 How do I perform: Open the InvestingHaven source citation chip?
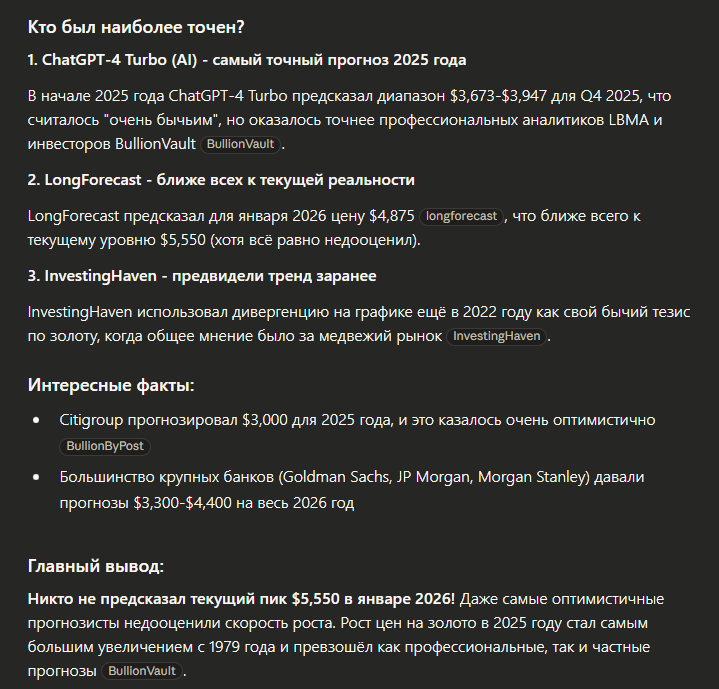[x=497, y=337]
